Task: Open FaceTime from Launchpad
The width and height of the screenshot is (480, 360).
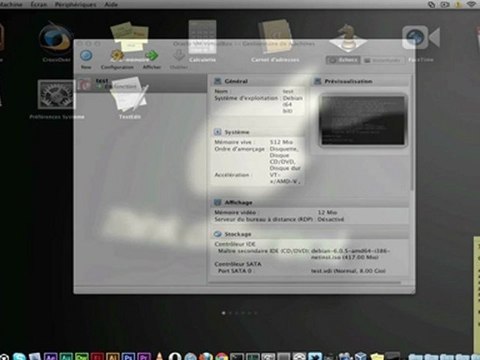Action: click(x=421, y=37)
